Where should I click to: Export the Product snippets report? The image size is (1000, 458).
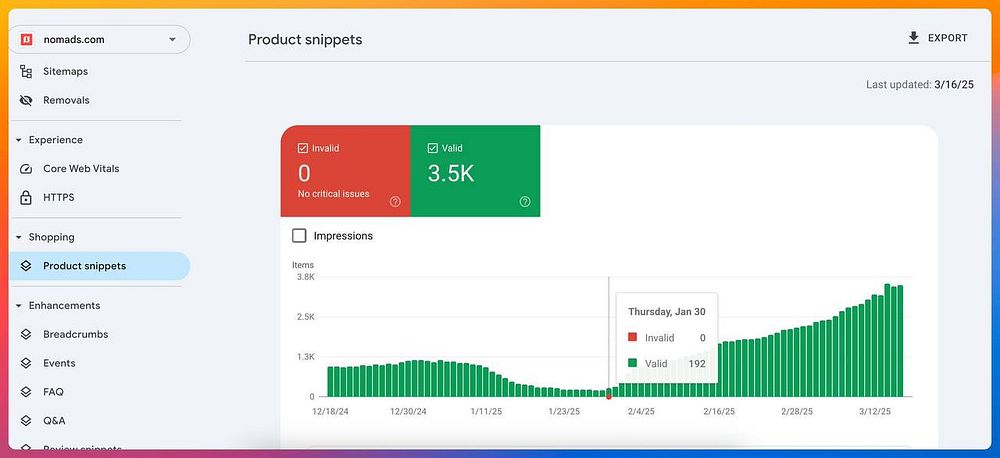(x=938, y=38)
